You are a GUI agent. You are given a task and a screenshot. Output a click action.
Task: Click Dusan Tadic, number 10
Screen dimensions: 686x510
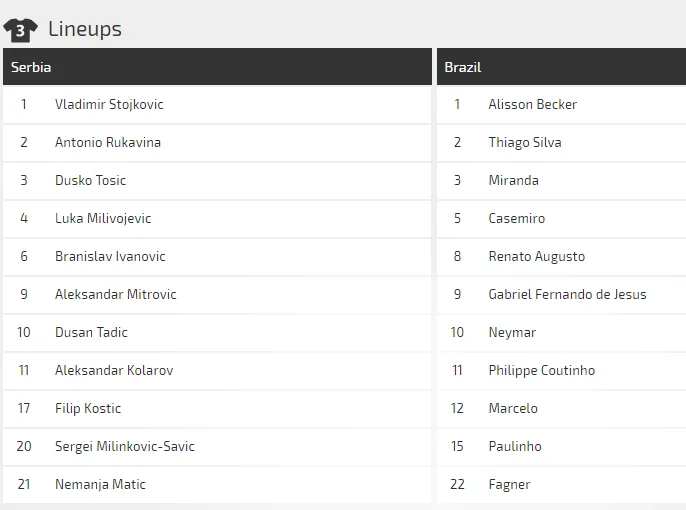(x=91, y=332)
